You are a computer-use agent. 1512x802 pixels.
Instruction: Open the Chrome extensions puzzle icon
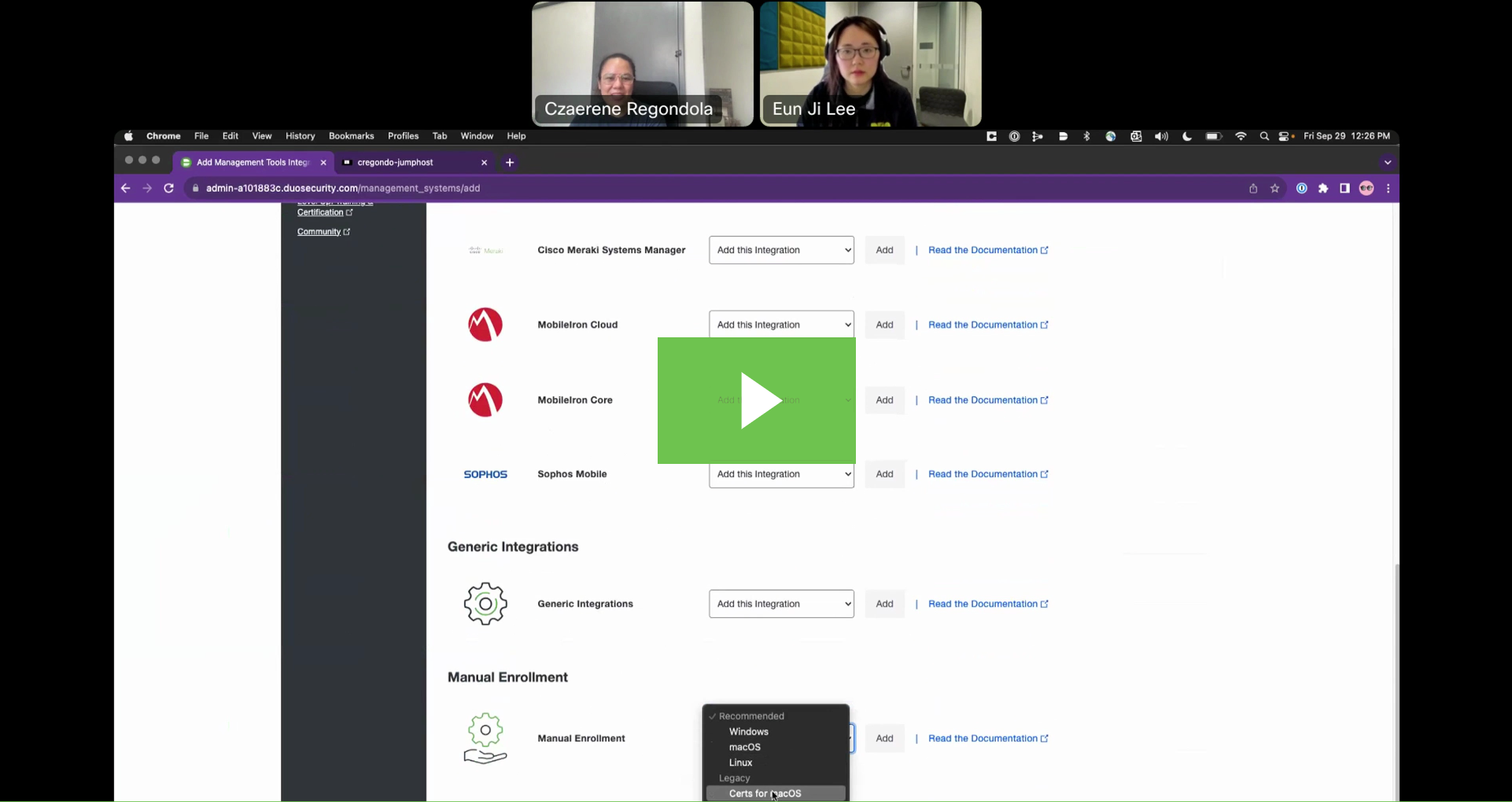(1323, 189)
